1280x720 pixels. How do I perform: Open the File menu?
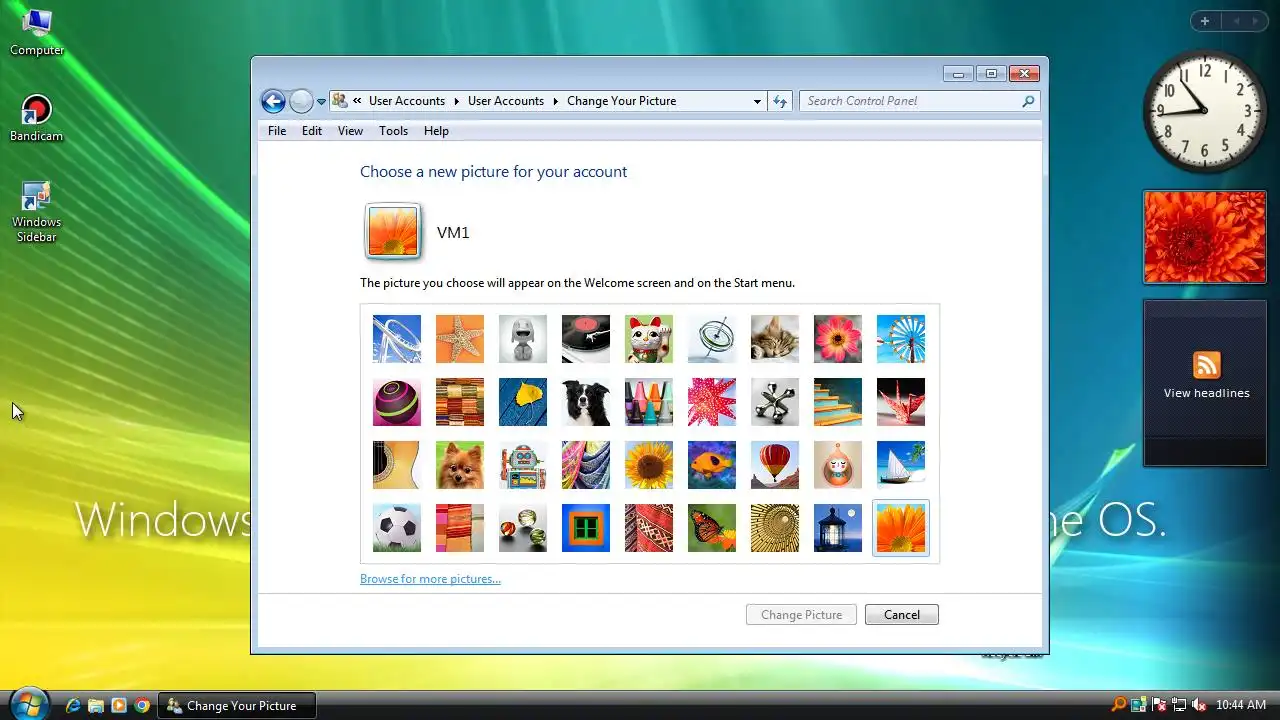277,131
